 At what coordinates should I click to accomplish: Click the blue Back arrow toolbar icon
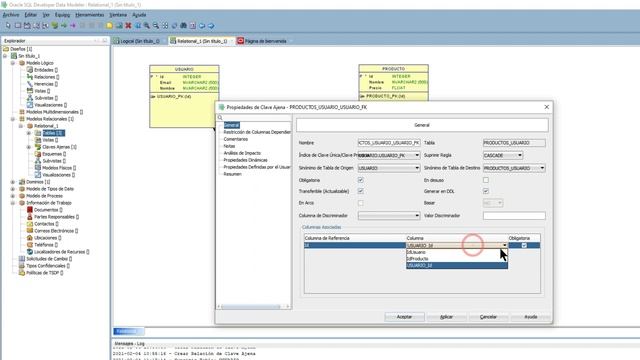pos(202,25)
